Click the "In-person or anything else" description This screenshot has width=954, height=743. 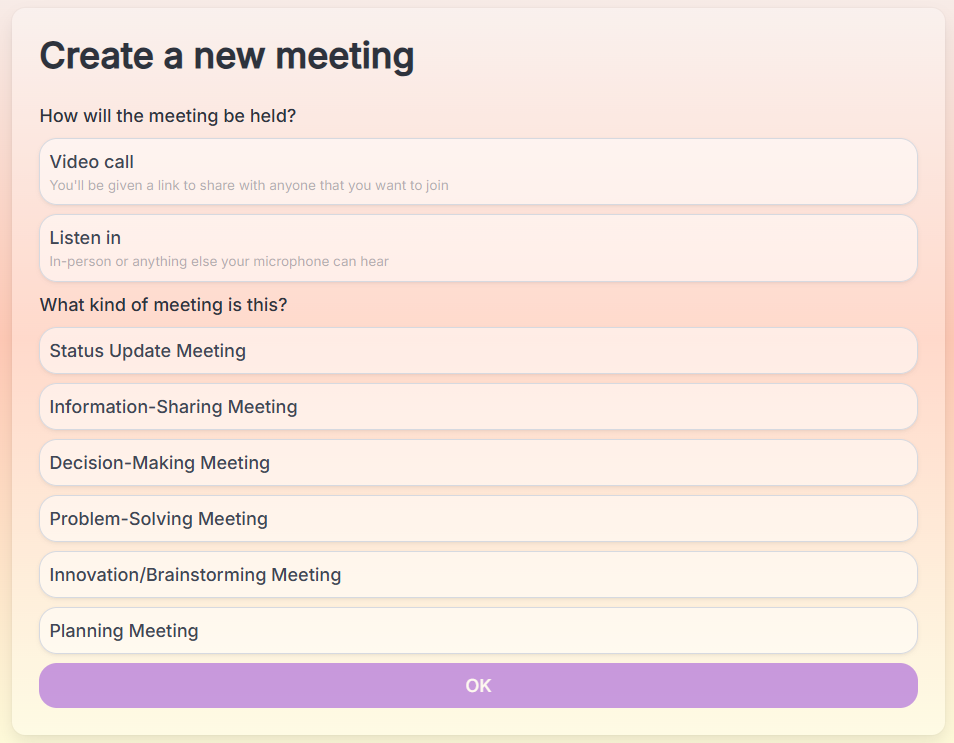(x=219, y=262)
